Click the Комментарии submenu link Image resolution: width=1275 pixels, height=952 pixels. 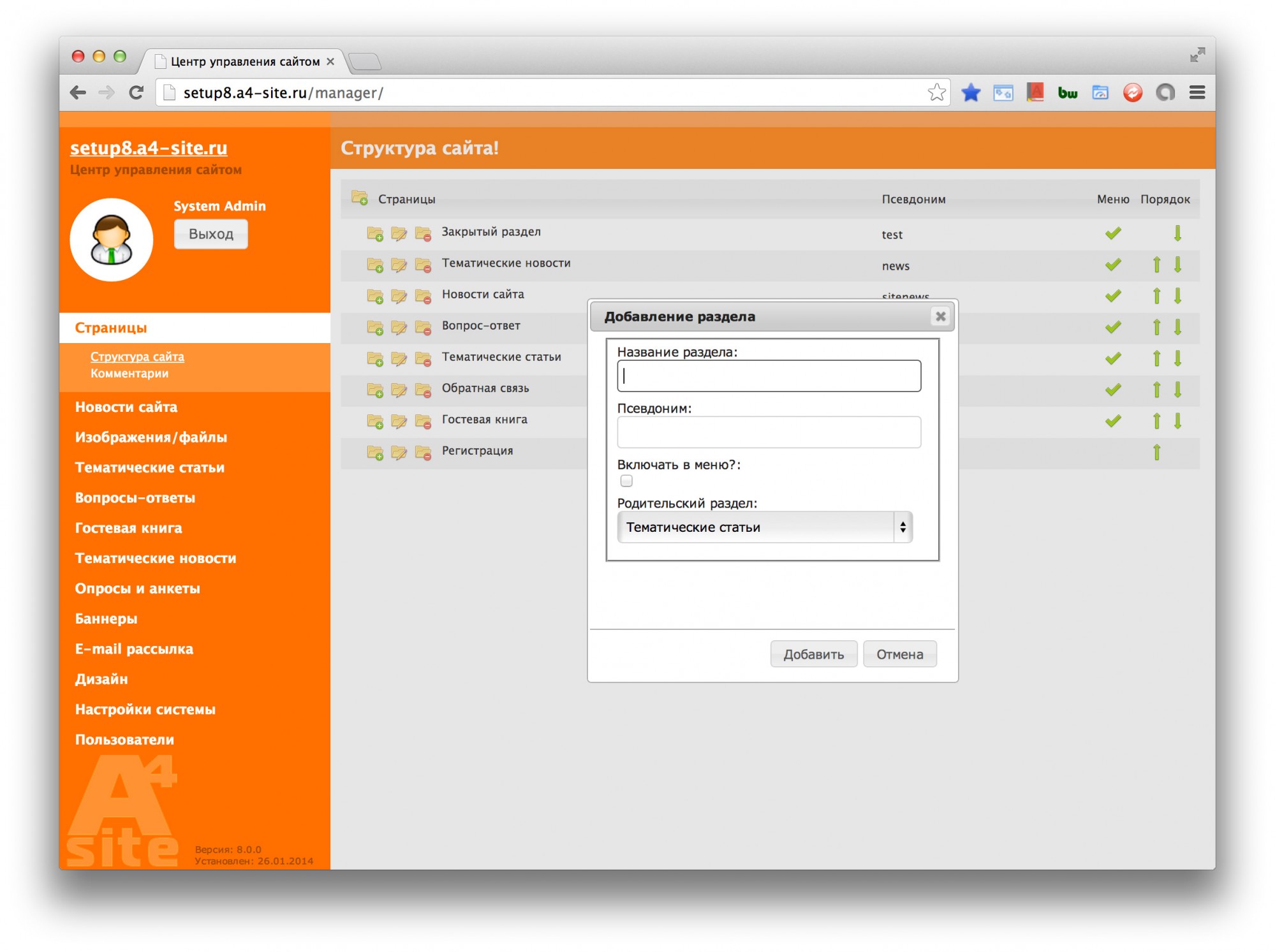tap(129, 374)
